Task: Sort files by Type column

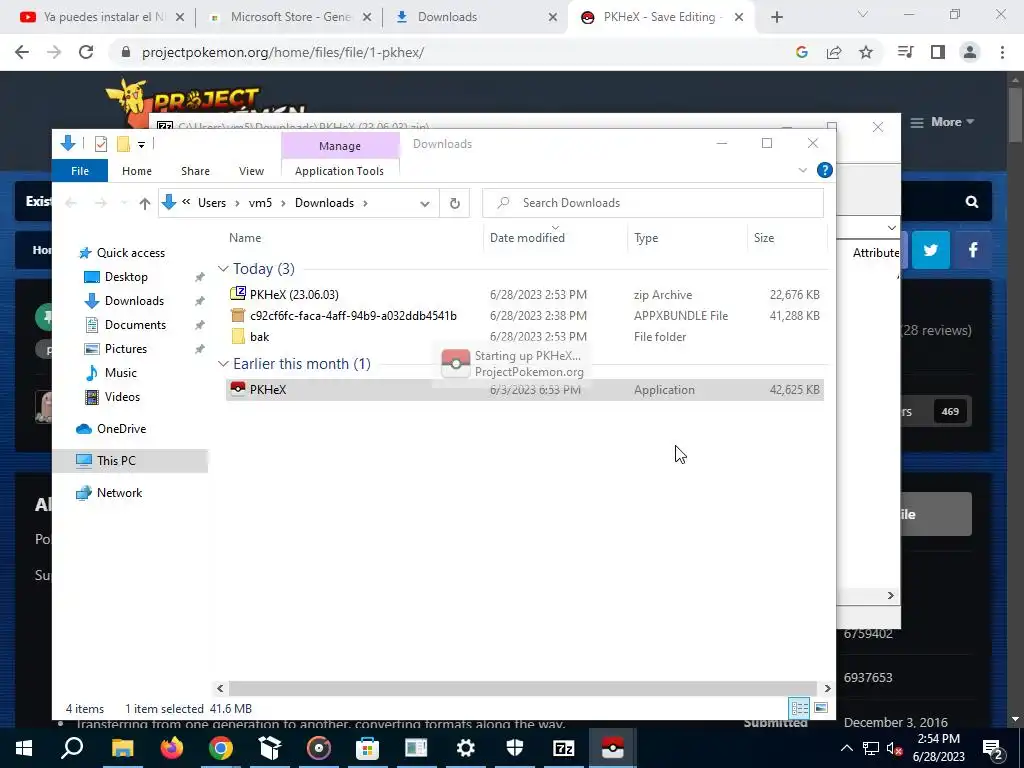Action: coord(646,238)
